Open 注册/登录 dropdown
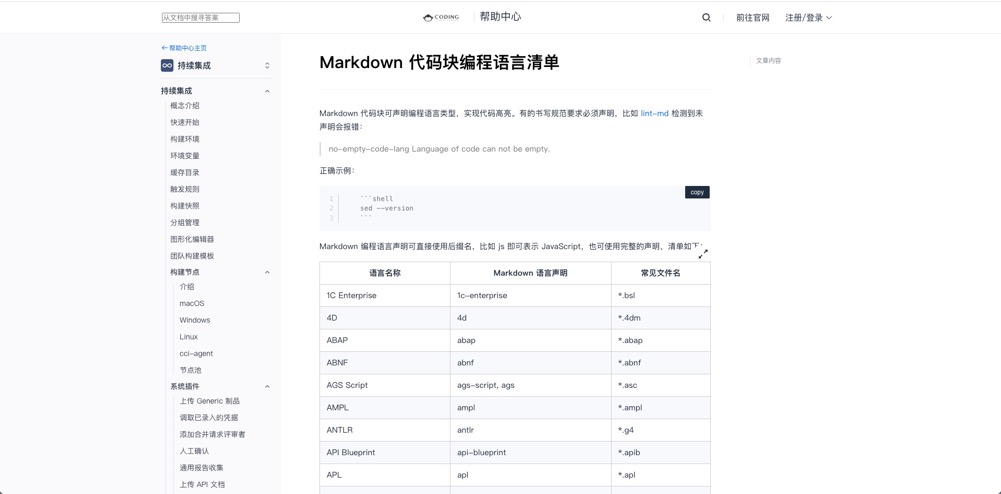Viewport: 1001px width, 494px height. click(x=808, y=18)
